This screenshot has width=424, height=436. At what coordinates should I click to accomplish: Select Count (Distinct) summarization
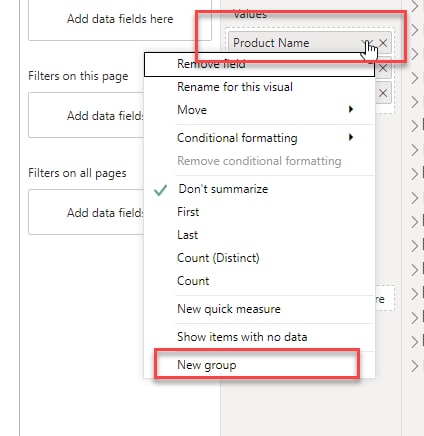[x=259, y=258]
